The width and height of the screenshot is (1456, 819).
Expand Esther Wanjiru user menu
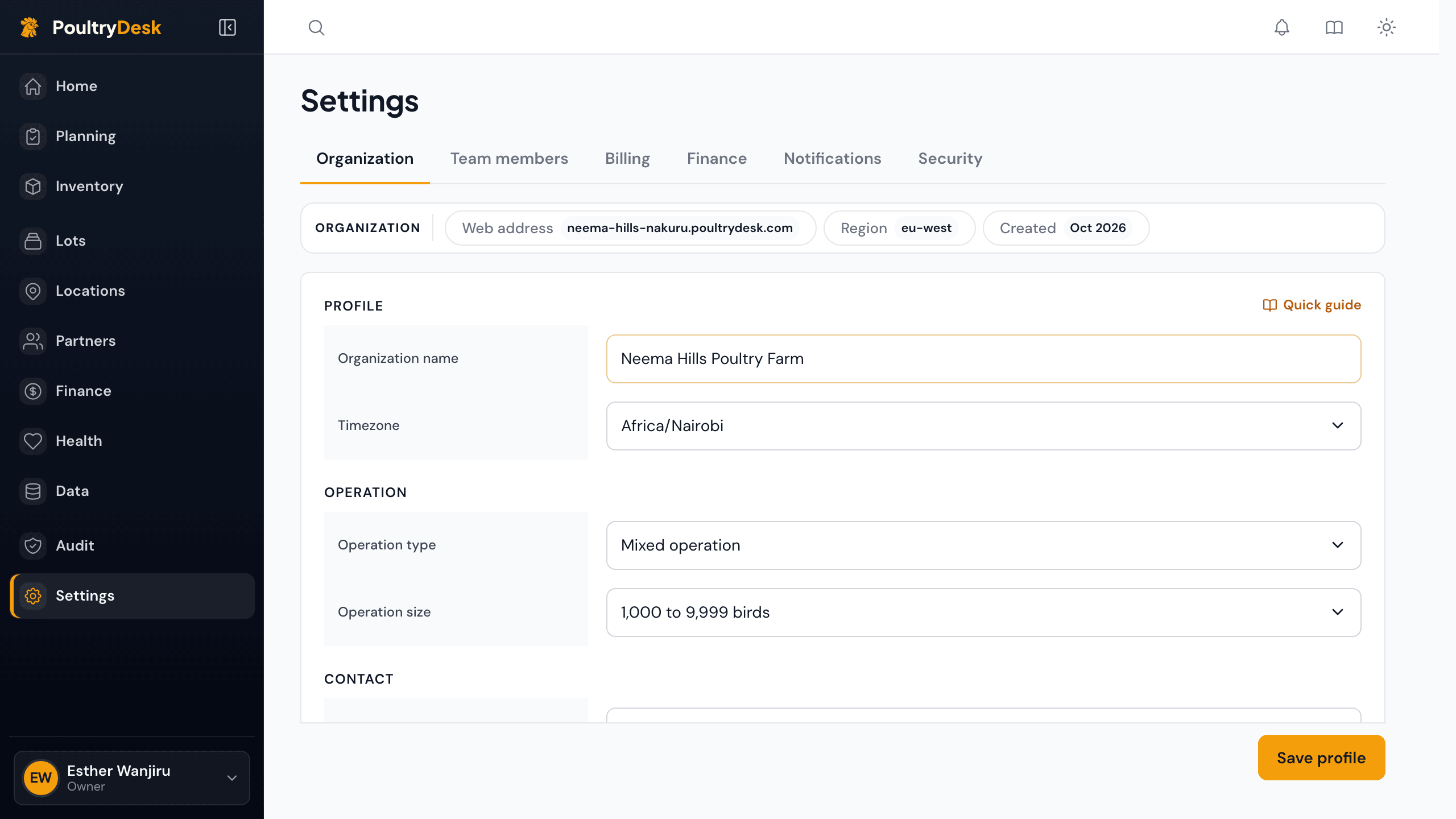click(x=132, y=778)
